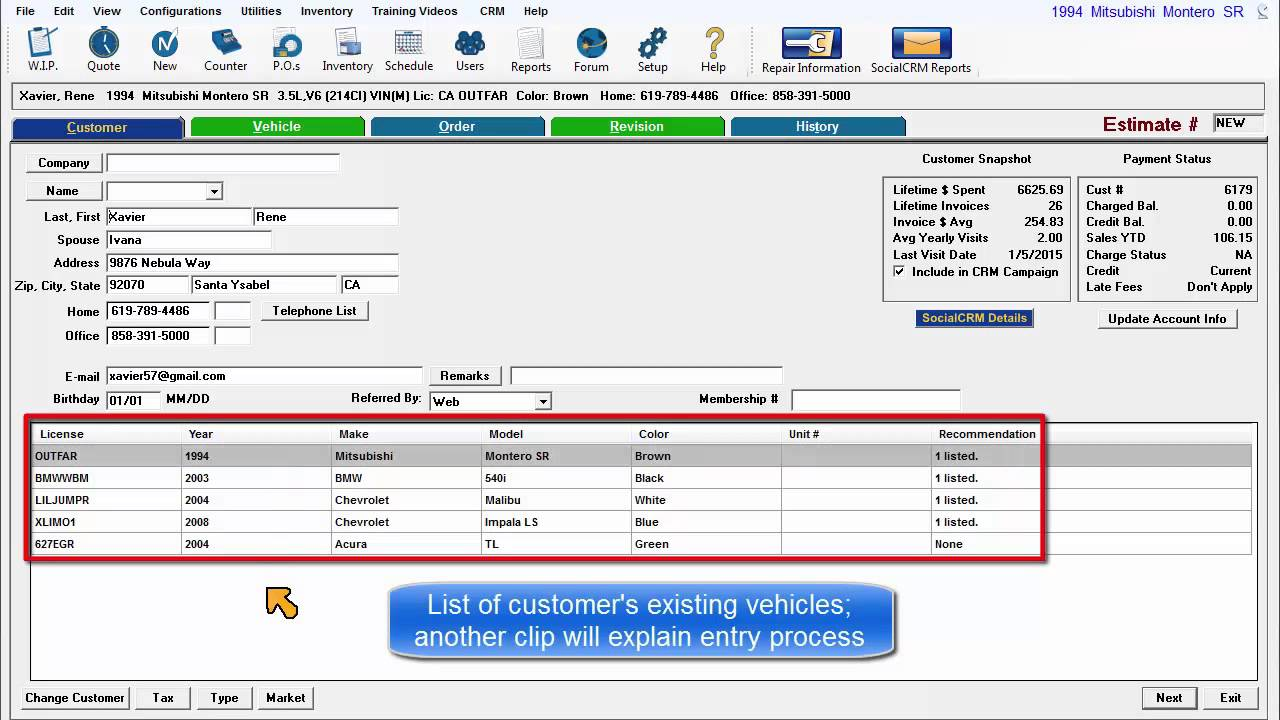The width and height of the screenshot is (1280, 720).
Task: Open the Setup screen
Action: [x=652, y=50]
